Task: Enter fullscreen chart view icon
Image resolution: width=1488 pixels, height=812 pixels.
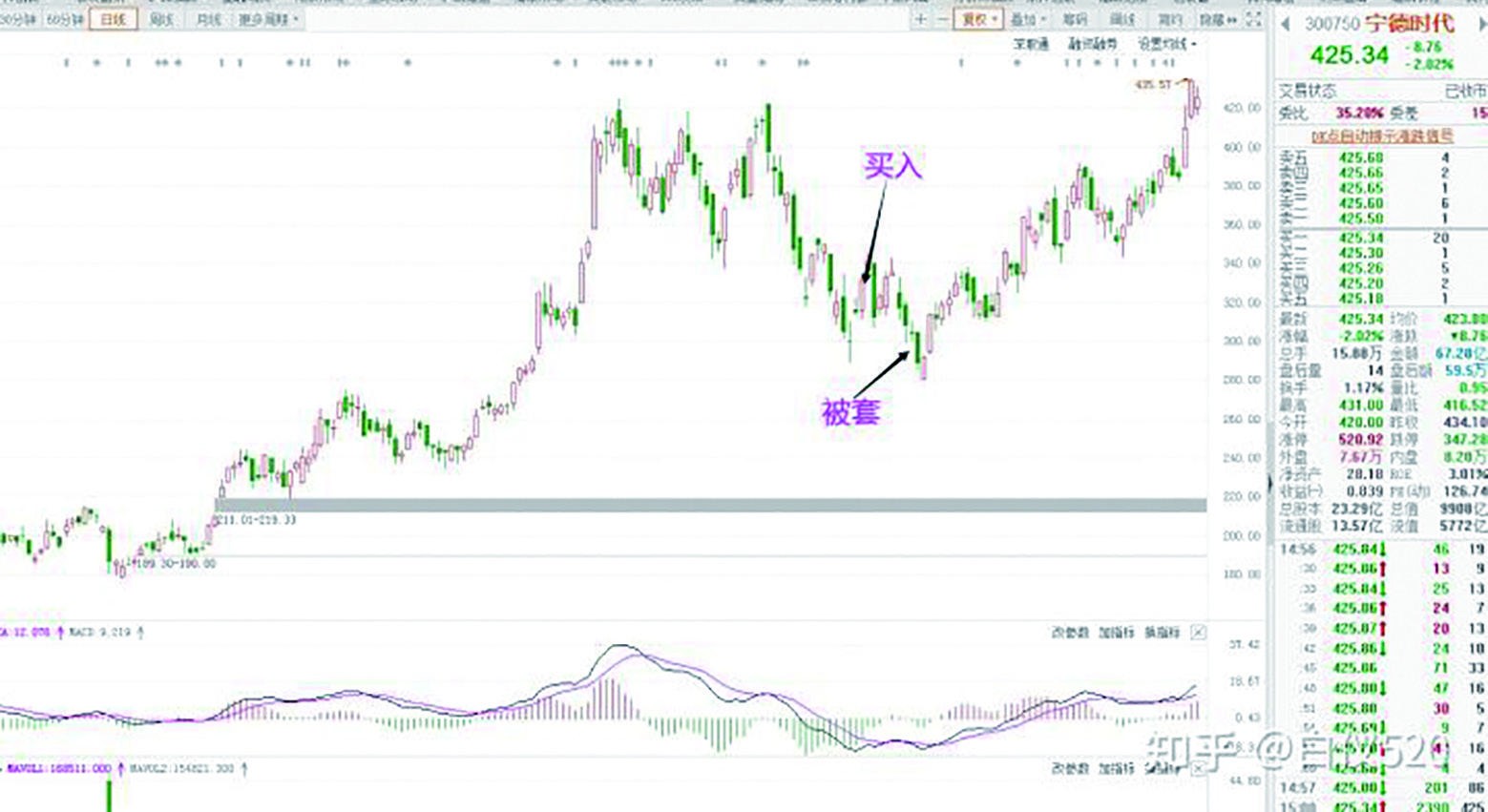Action: (1254, 19)
